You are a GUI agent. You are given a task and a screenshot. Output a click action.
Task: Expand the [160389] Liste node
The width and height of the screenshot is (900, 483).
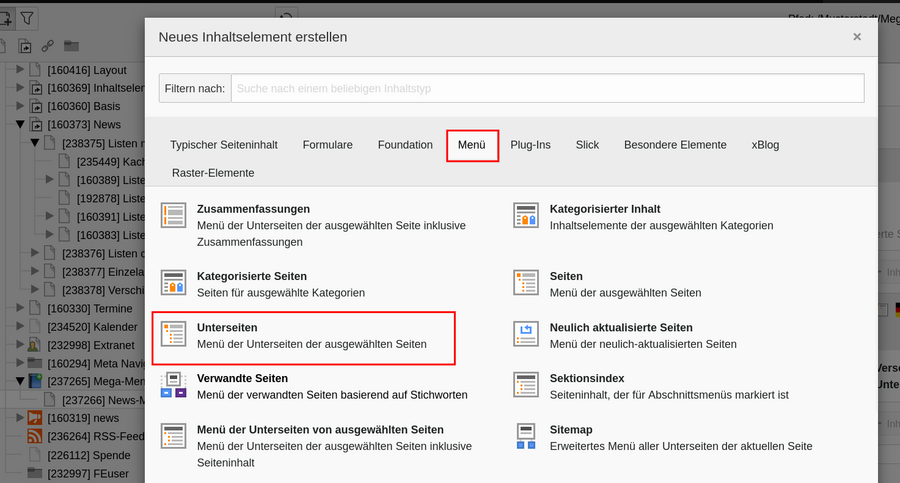(50, 180)
